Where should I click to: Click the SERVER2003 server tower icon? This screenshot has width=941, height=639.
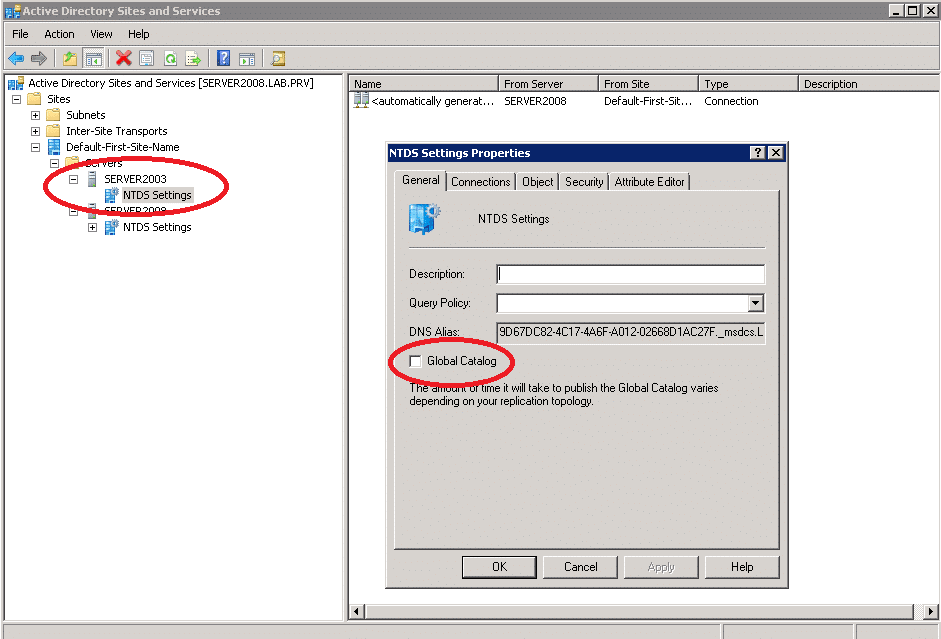pos(92,179)
